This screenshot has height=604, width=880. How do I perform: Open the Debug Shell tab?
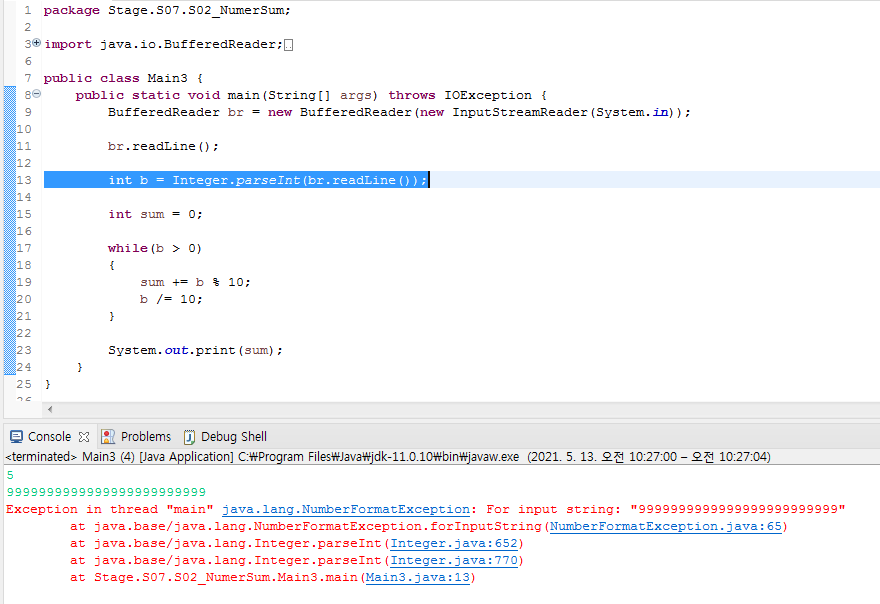(233, 437)
